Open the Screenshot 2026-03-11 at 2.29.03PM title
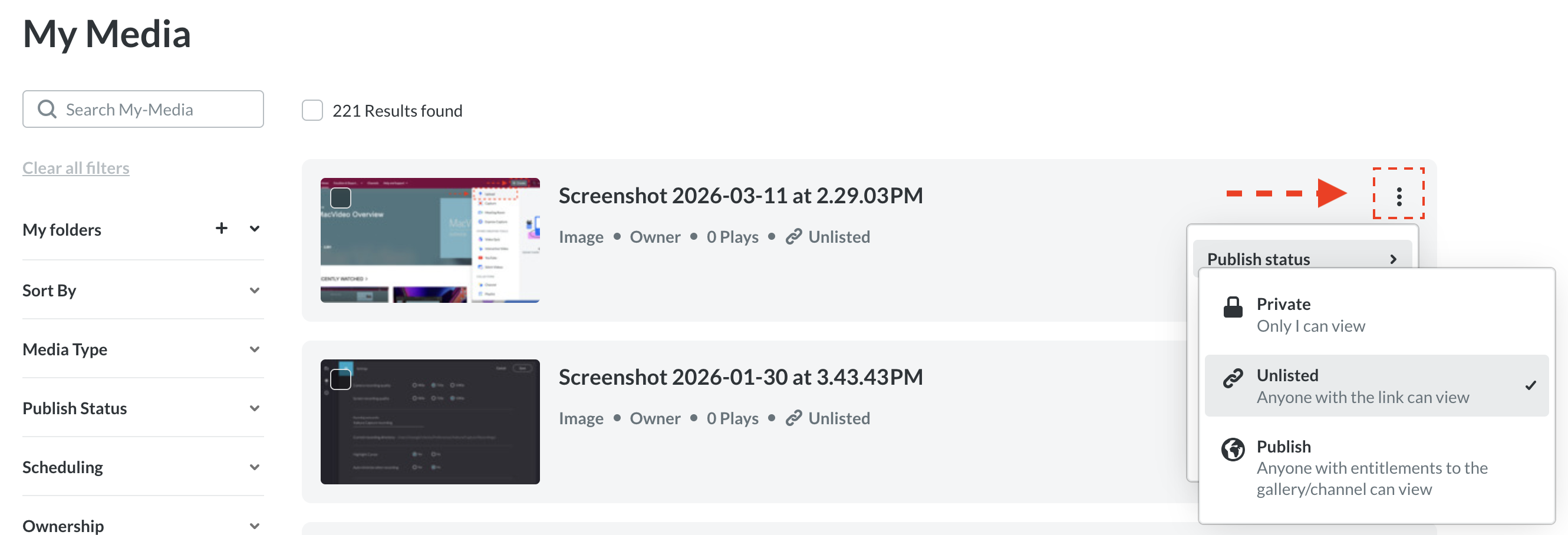Viewport: 1568px width, 535px height. (x=740, y=196)
